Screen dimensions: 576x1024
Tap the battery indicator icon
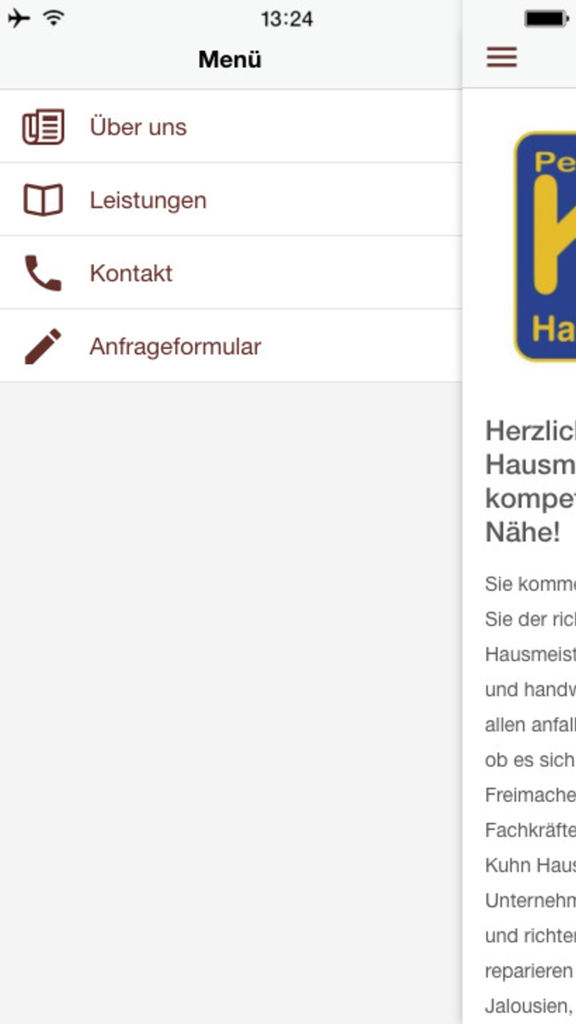(546, 19)
